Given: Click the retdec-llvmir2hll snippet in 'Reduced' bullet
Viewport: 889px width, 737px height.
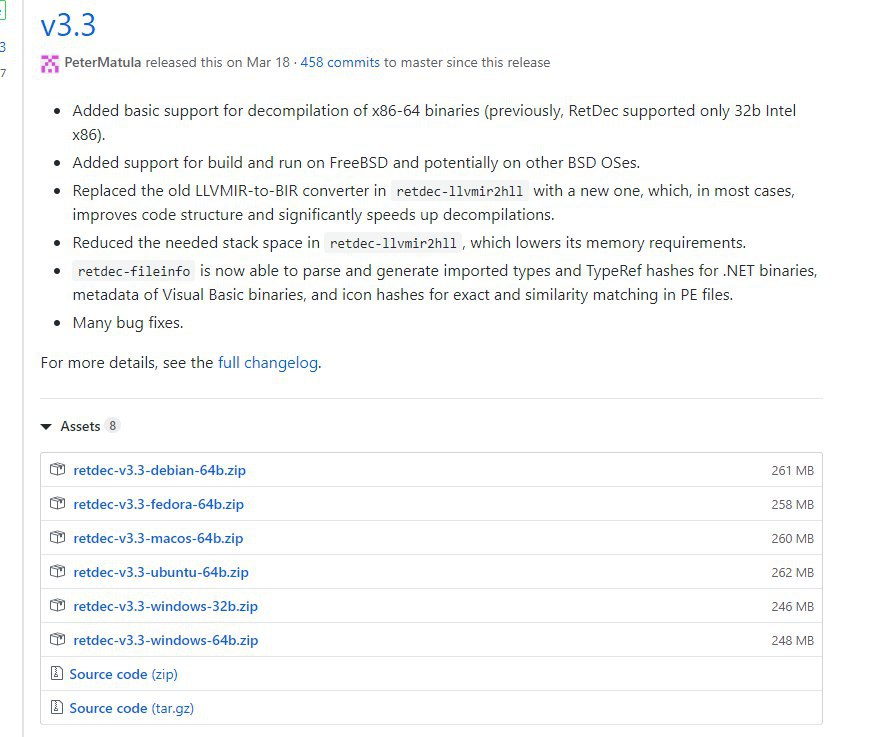Looking at the screenshot, I should point(393,244).
